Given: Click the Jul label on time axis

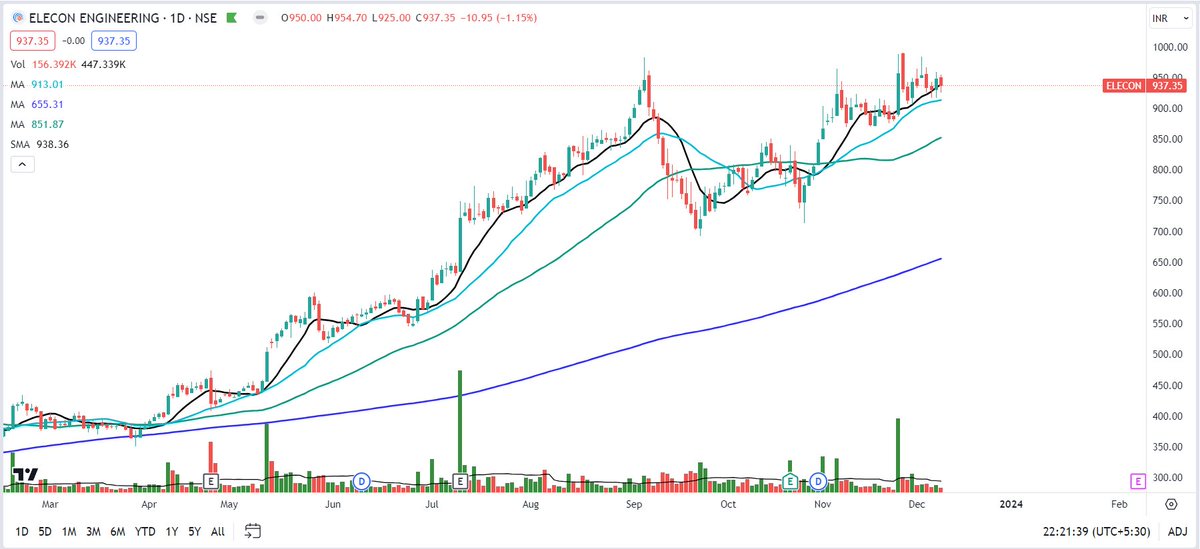Looking at the screenshot, I should [x=431, y=505].
